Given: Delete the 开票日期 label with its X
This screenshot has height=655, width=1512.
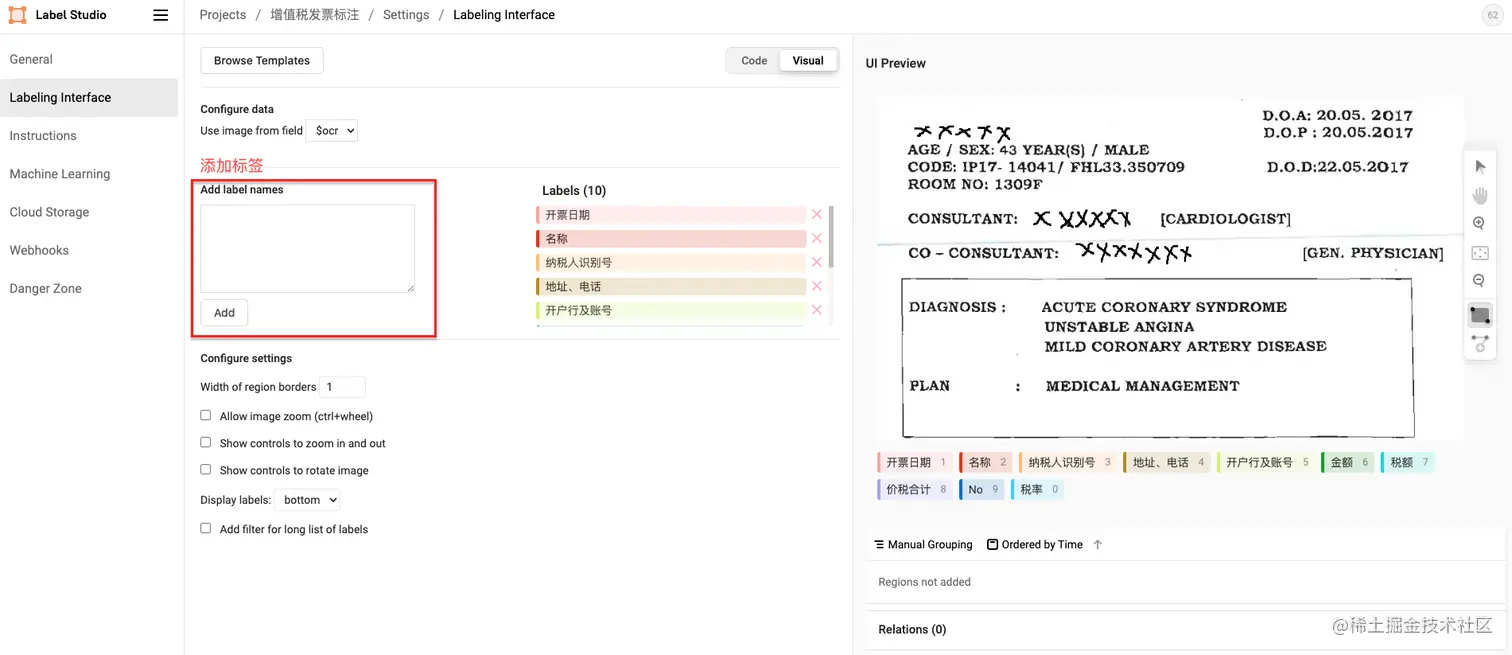Looking at the screenshot, I should (817, 214).
